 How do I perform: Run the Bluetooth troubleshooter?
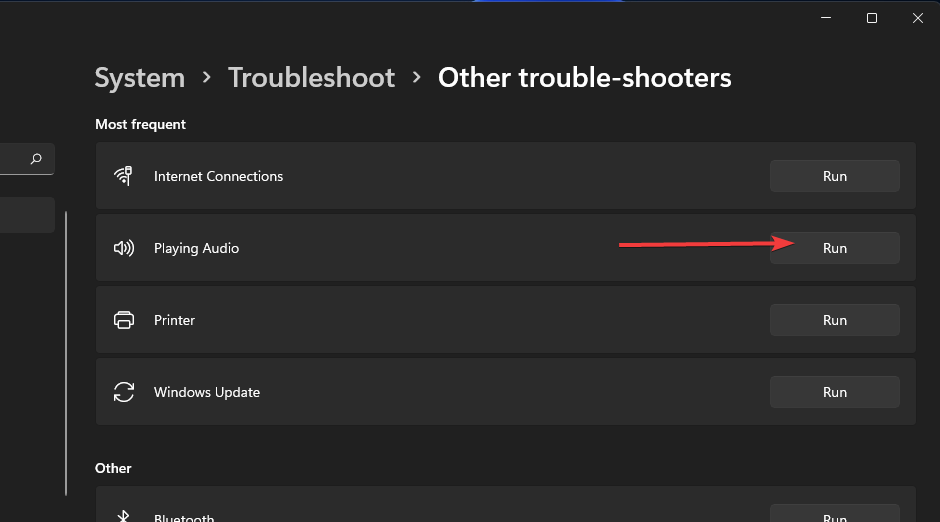pos(834,516)
